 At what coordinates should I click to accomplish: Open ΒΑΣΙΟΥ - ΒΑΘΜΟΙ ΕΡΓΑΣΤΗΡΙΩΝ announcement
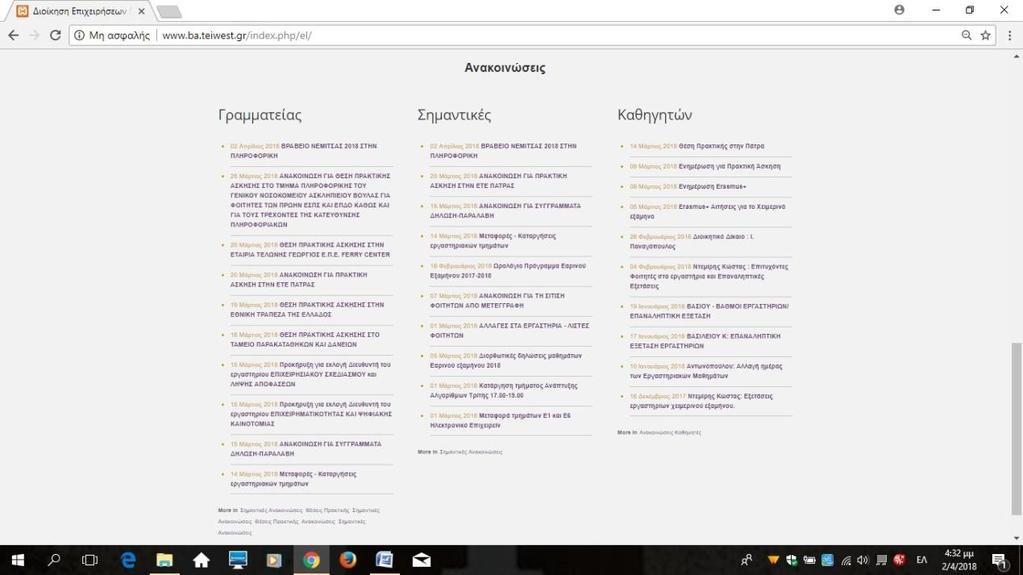pyautogui.click(x=709, y=311)
